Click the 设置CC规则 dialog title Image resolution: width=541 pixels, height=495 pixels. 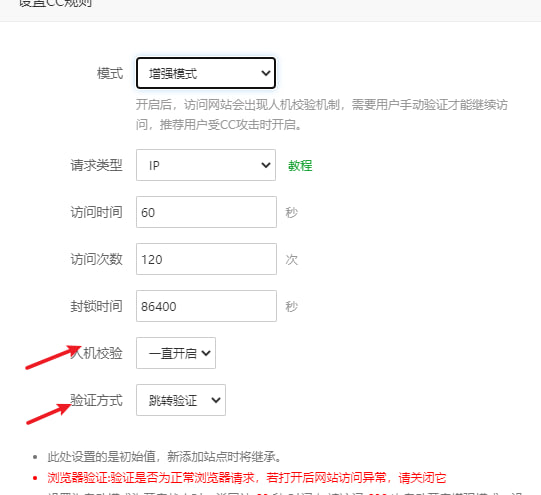(56, 3)
